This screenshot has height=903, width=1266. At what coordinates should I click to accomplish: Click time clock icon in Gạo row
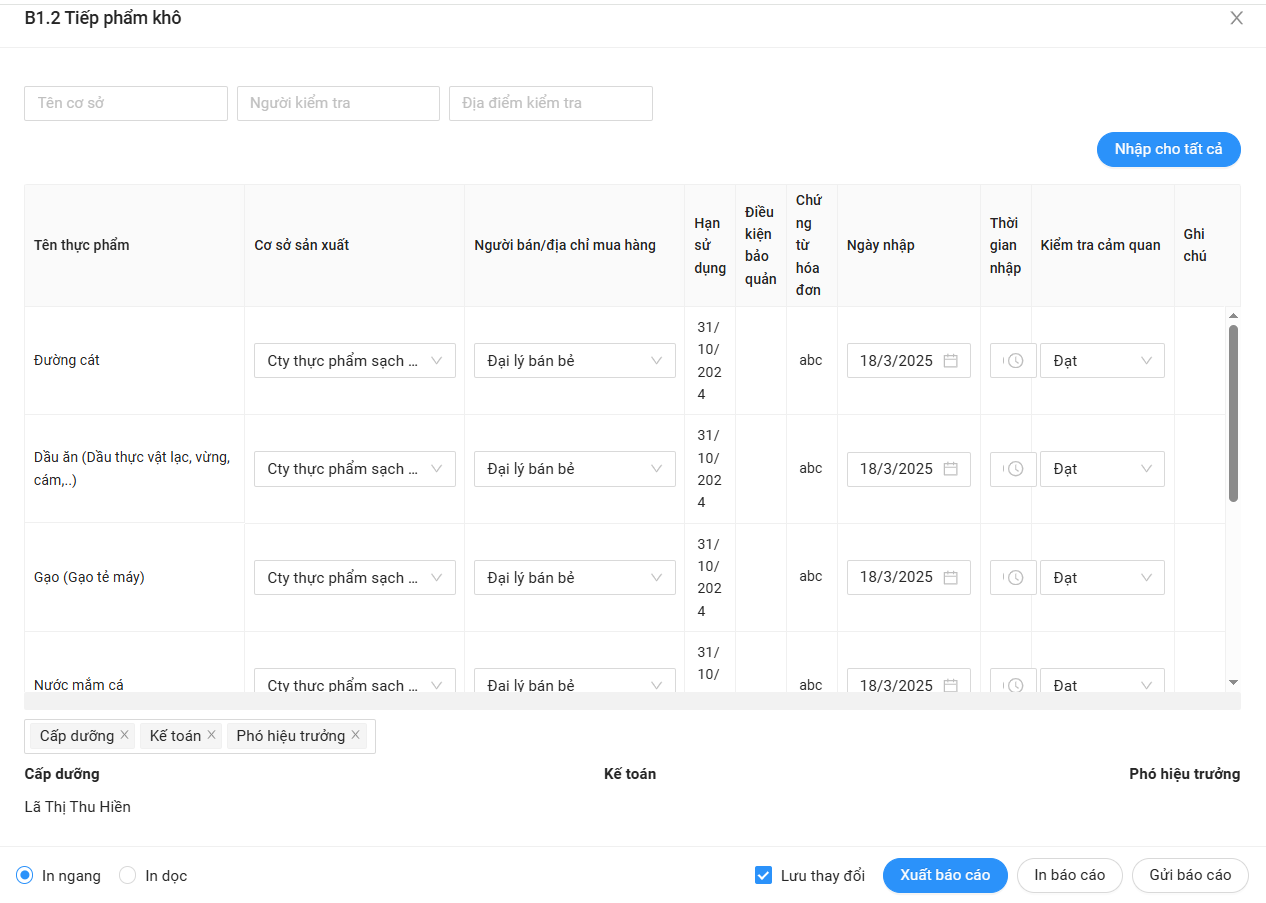1015,578
